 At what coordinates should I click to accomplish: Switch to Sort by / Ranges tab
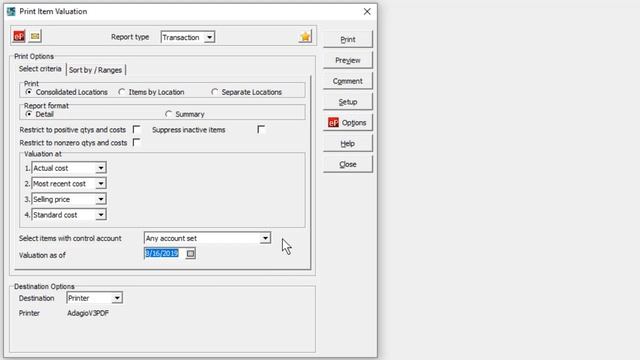pyautogui.click(x=96, y=70)
